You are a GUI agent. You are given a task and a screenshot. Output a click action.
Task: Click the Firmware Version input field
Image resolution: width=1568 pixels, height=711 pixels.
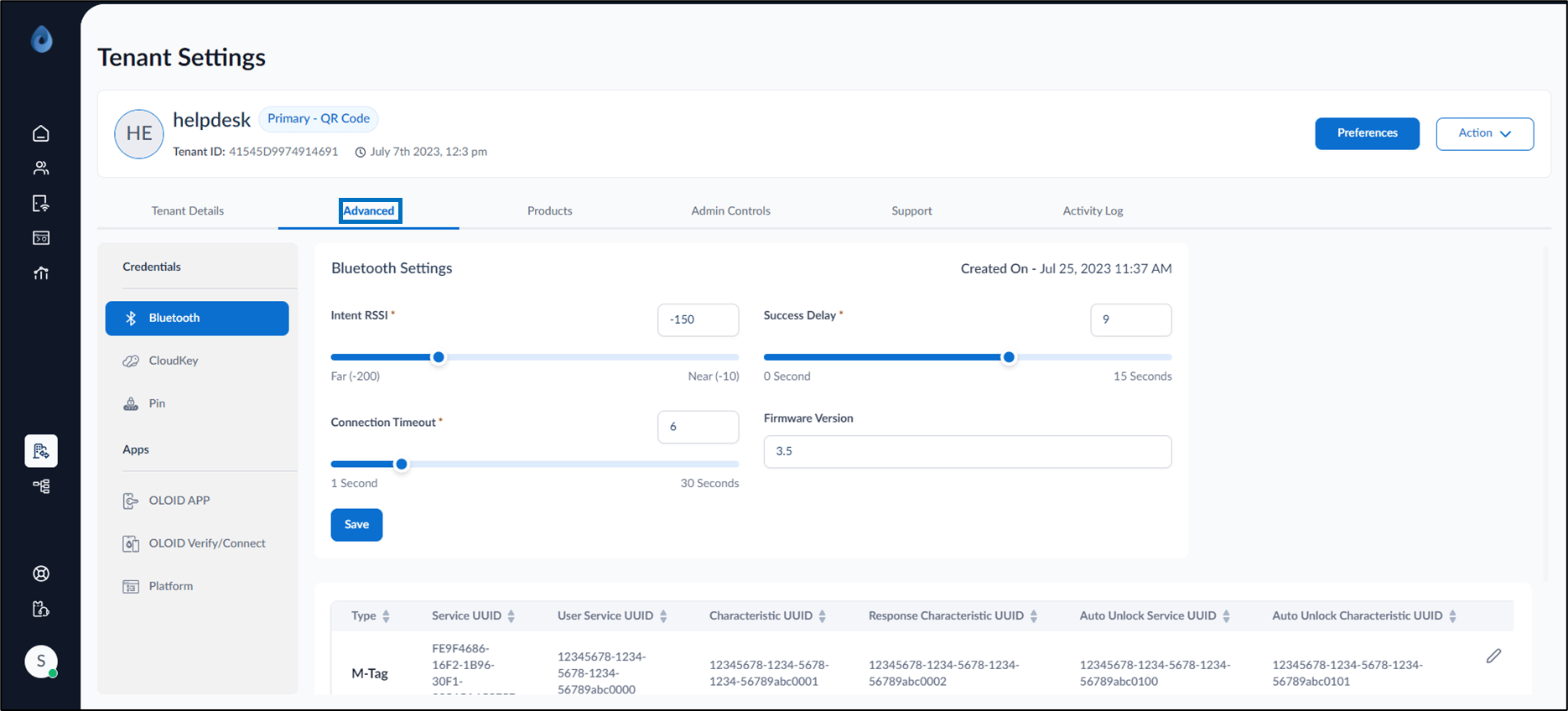point(968,451)
